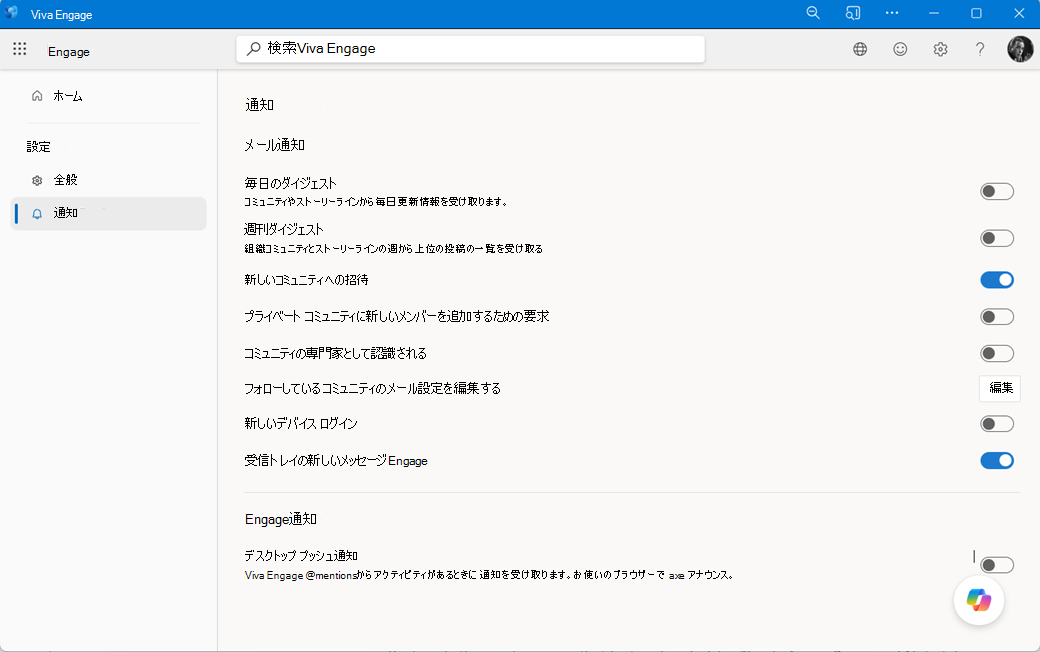Click the 編集 button for community mail settings

click(1000, 389)
